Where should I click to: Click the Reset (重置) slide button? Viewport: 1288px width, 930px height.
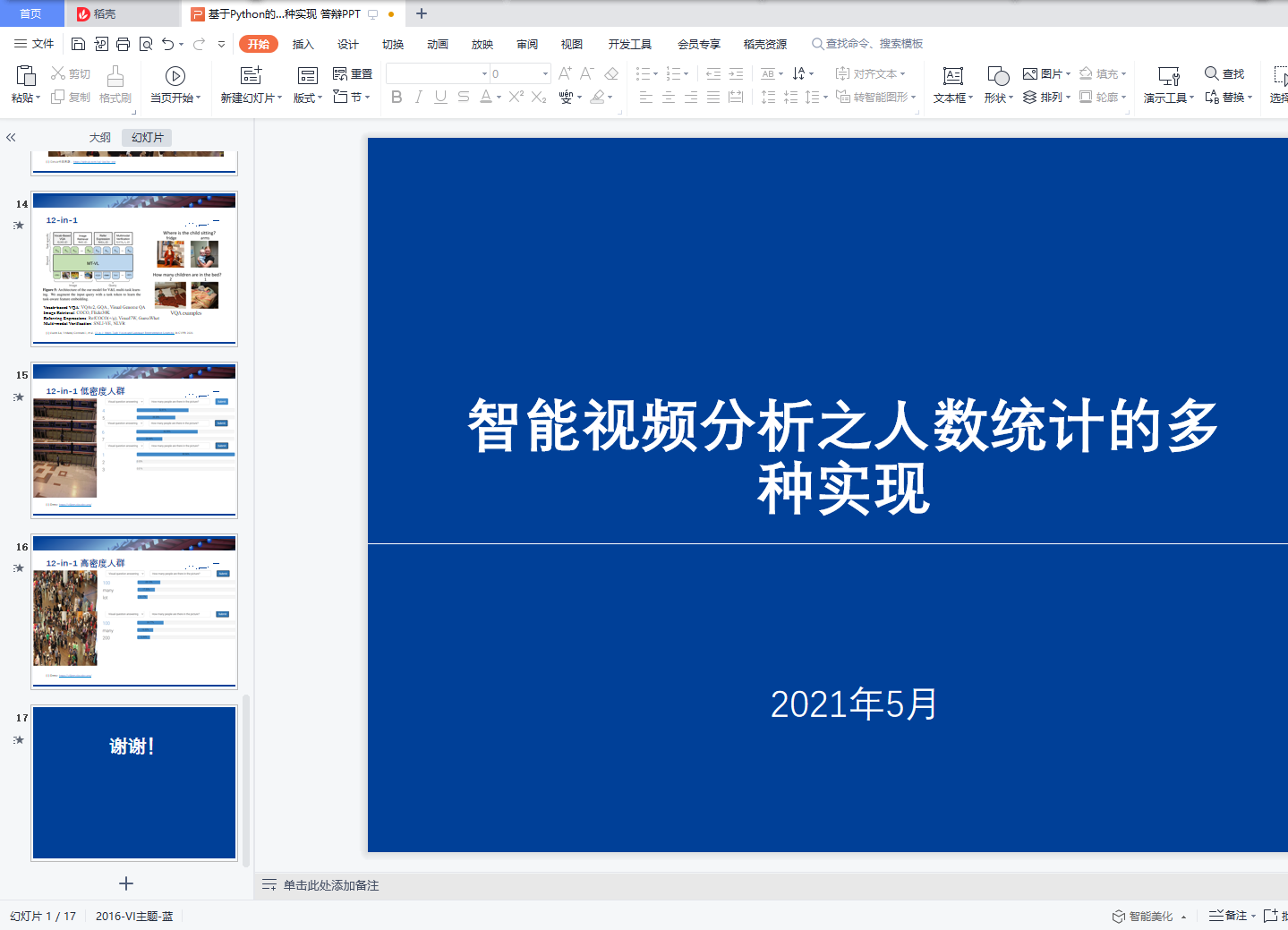tap(352, 73)
